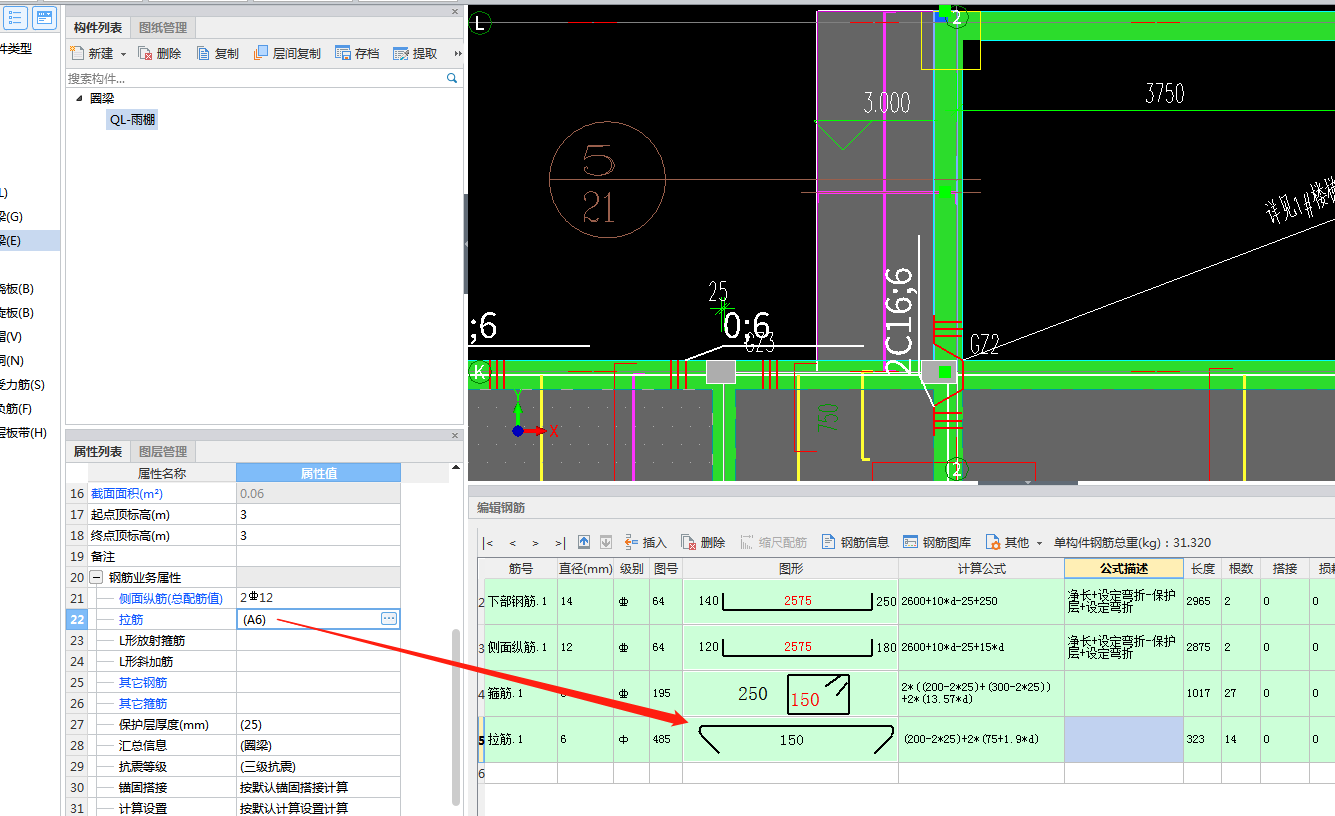
Task: Select the 箍筋.1 row name cell
Action: pos(521,693)
